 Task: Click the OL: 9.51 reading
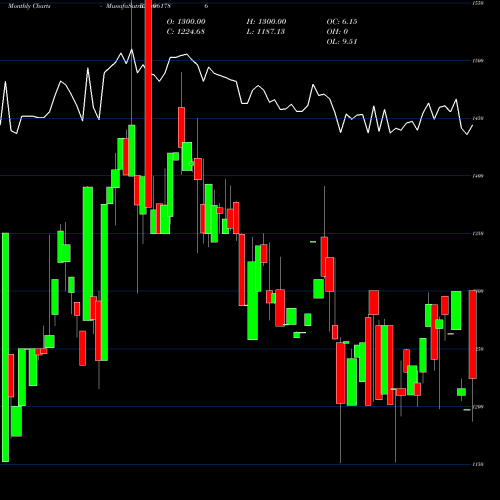pos(342,42)
